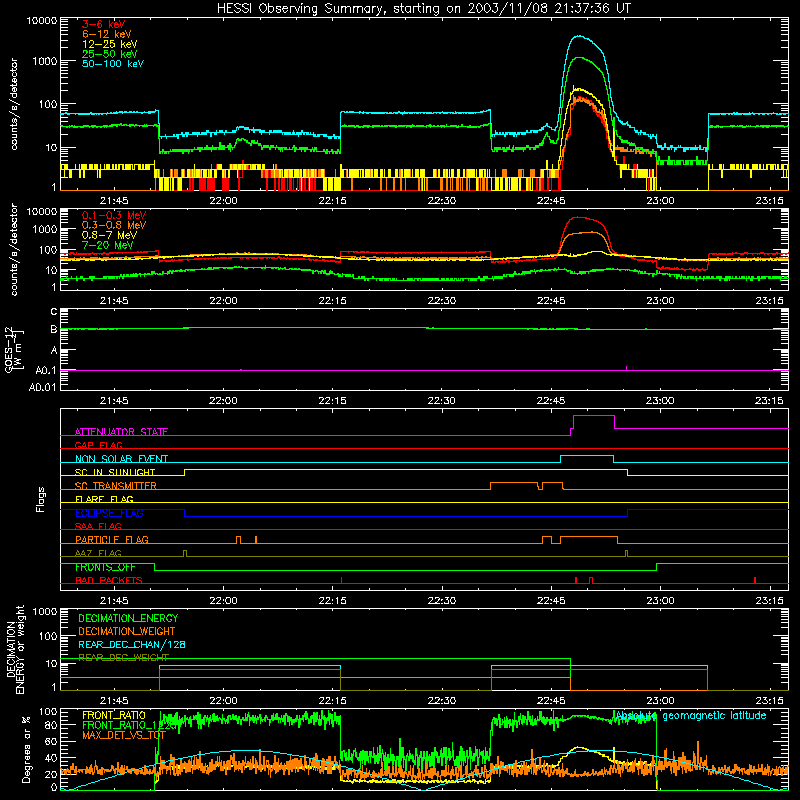Select the ECLIPSE_FLAG label
Image resolution: width=800 pixels, height=800 pixels.
click(109, 513)
